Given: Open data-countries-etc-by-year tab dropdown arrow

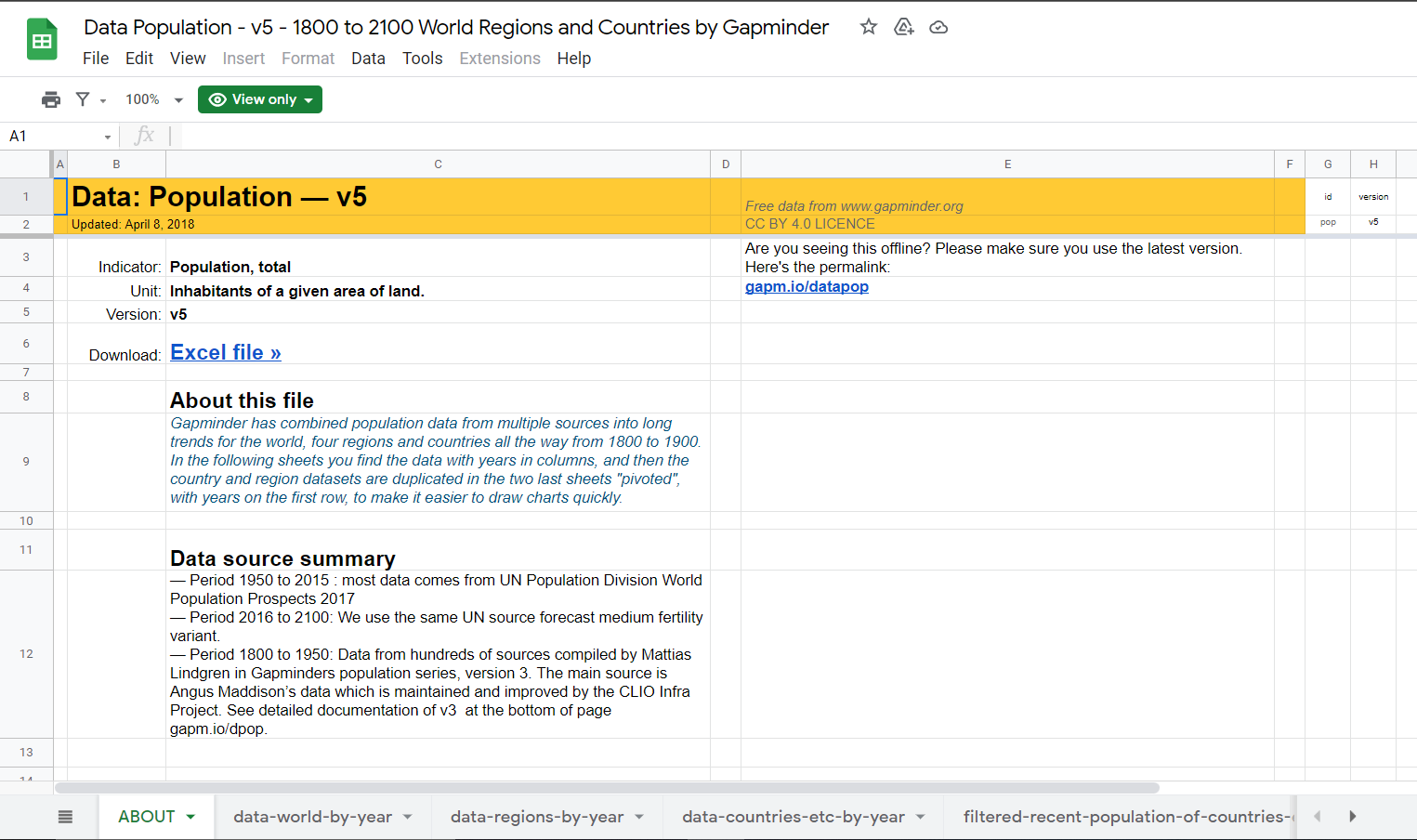Looking at the screenshot, I should click(920, 817).
